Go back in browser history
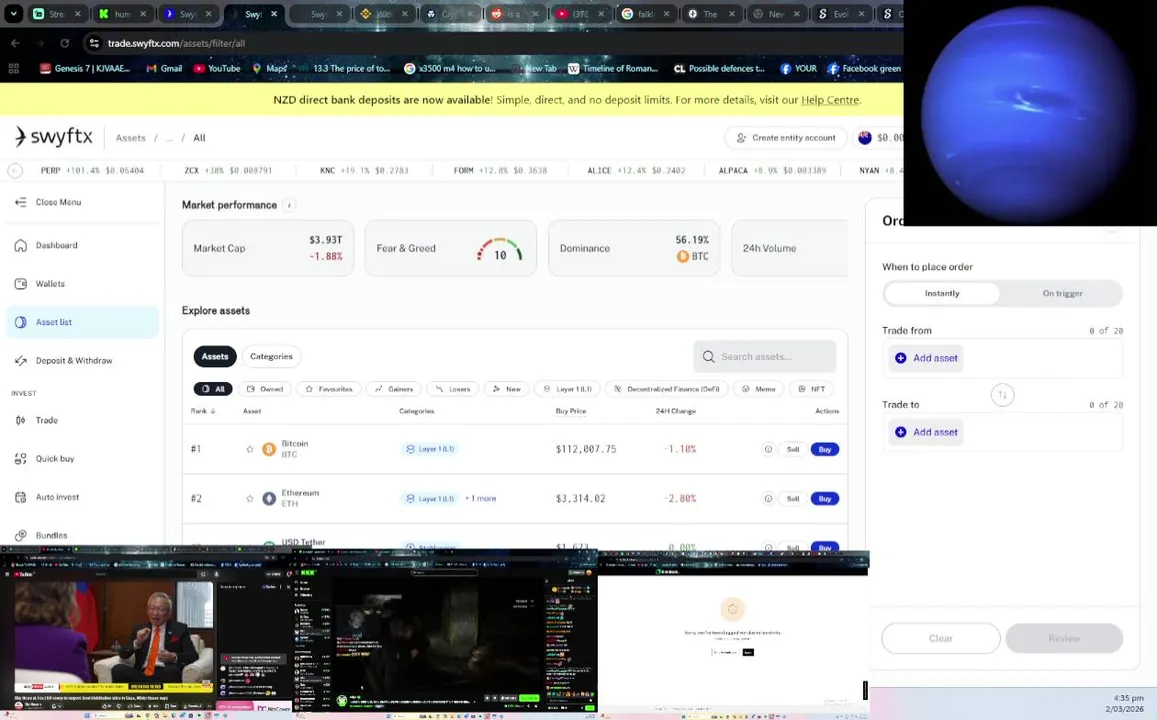The image size is (1157, 720). click(15, 43)
